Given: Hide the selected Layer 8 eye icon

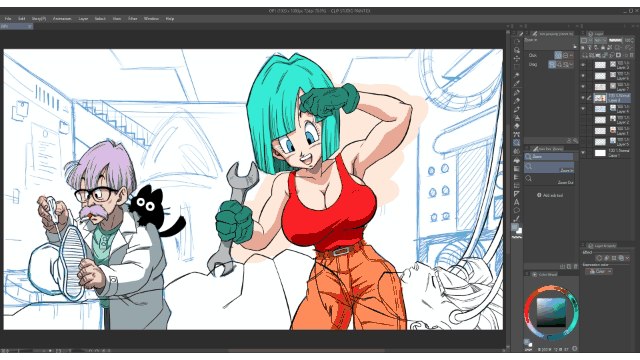Looking at the screenshot, I should 583,98.
